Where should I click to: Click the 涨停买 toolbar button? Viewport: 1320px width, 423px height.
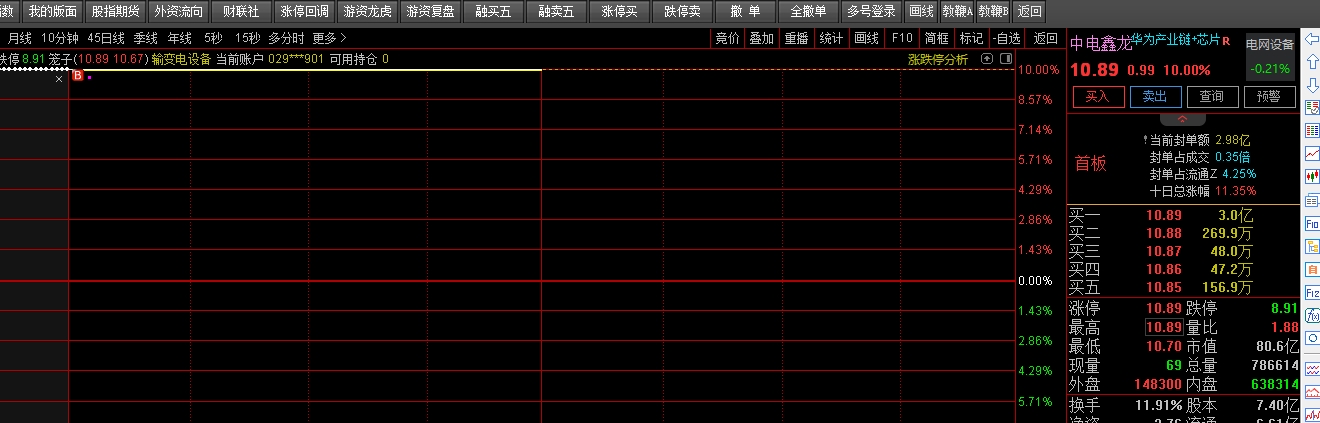[619, 12]
